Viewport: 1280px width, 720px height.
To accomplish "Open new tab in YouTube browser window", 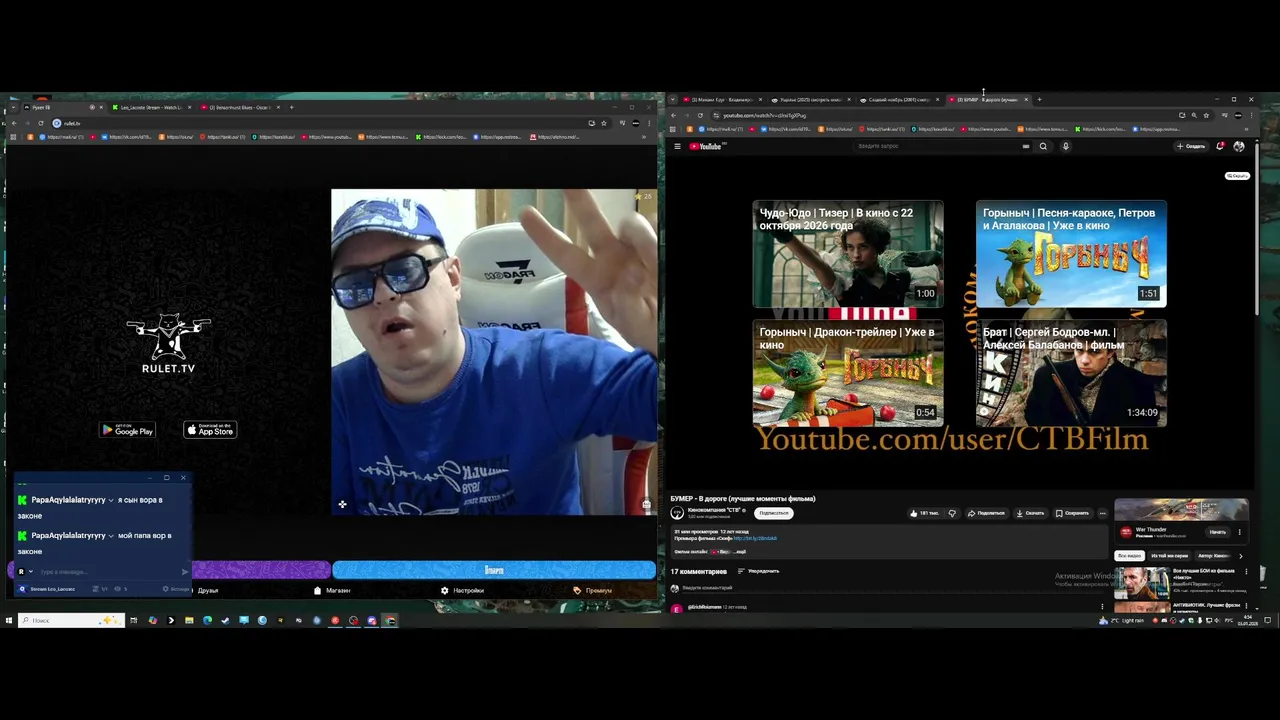I will pos(1039,99).
